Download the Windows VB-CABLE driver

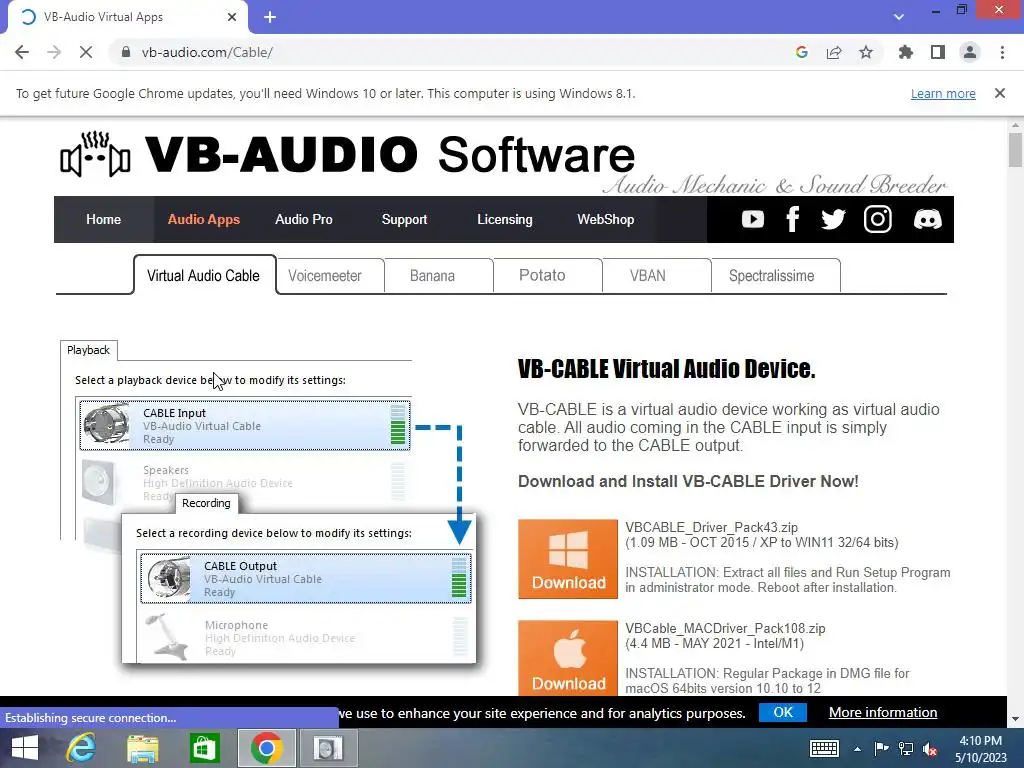tap(568, 559)
